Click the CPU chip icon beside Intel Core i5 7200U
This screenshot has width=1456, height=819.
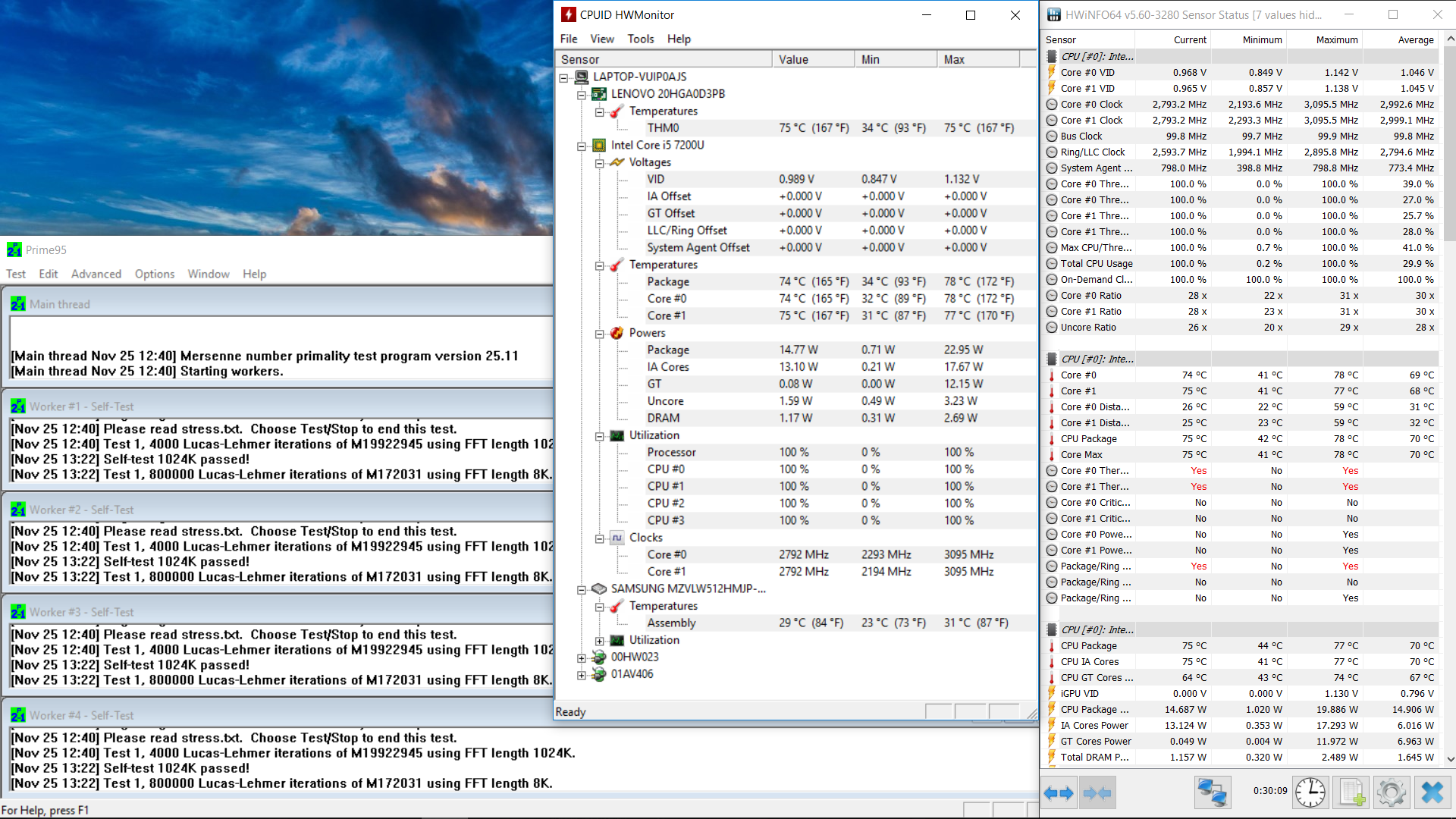599,145
